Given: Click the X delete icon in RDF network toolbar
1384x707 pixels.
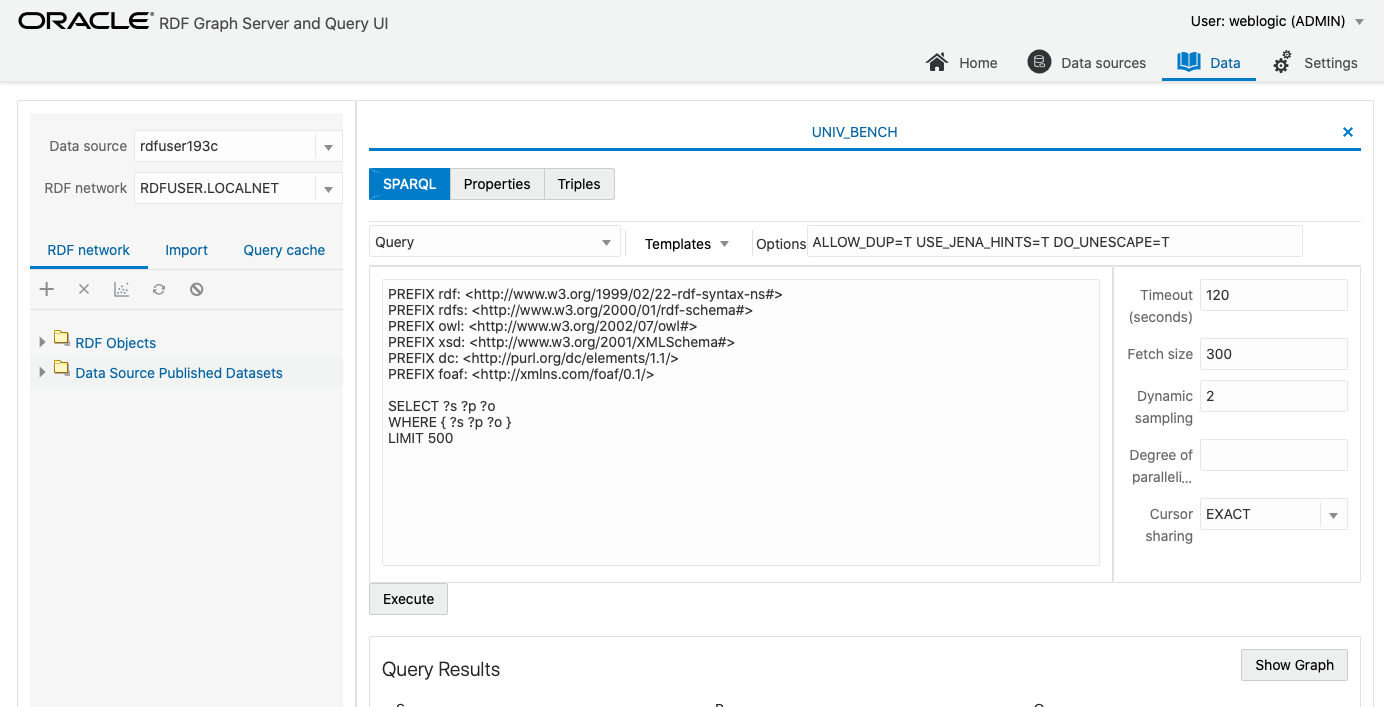Looking at the screenshot, I should 84,289.
